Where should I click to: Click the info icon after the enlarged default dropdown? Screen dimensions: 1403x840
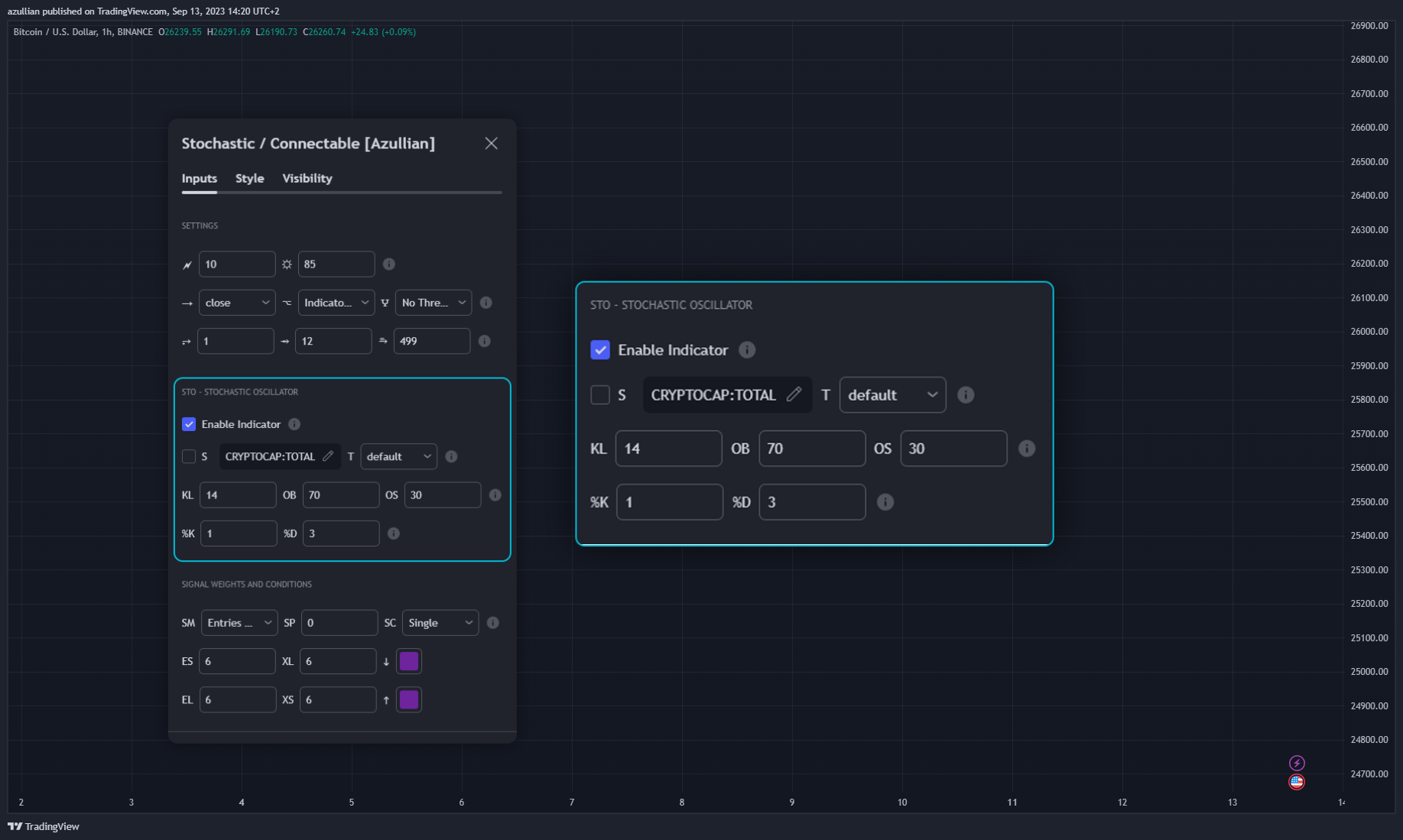point(966,395)
